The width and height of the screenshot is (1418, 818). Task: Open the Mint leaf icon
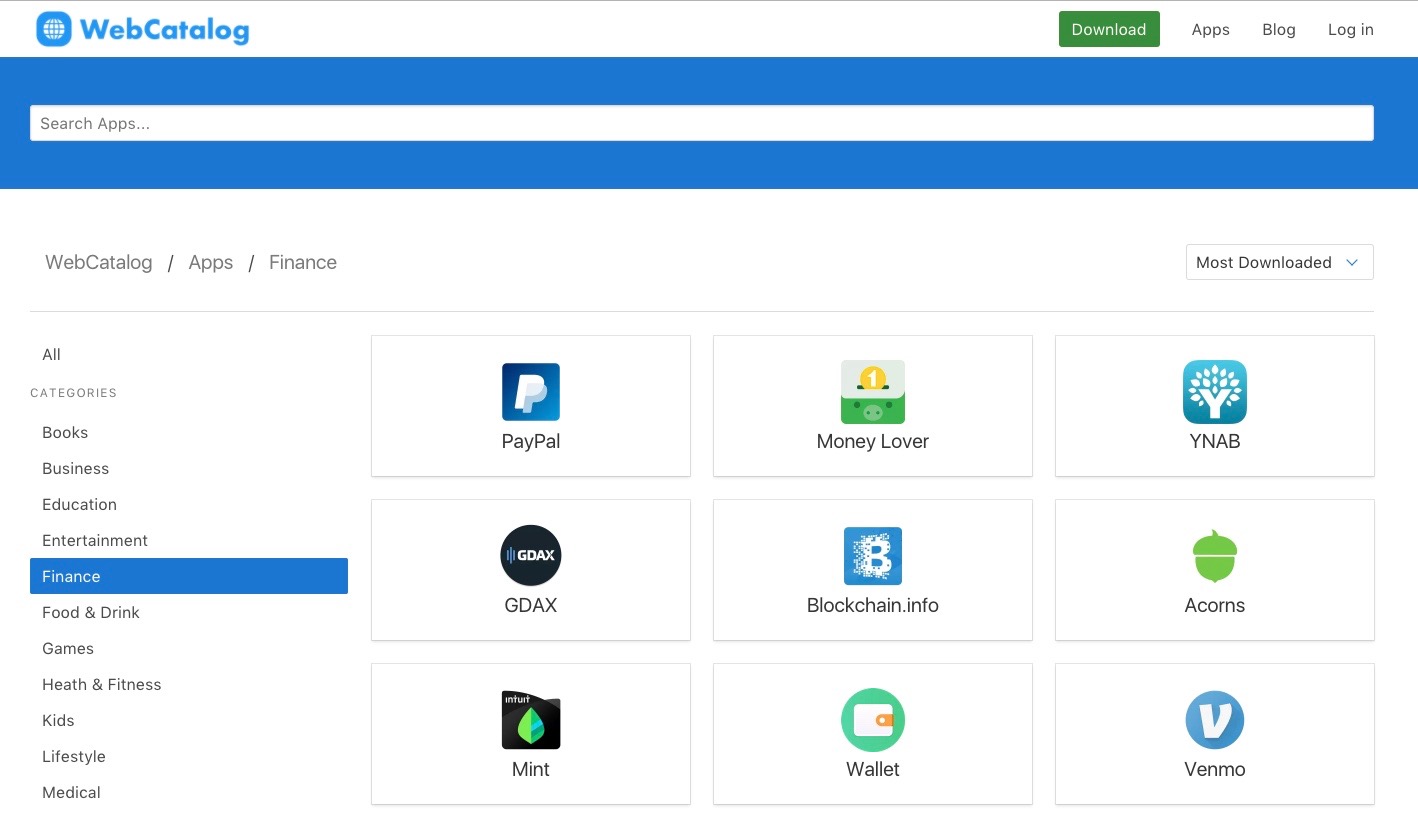point(531,720)
